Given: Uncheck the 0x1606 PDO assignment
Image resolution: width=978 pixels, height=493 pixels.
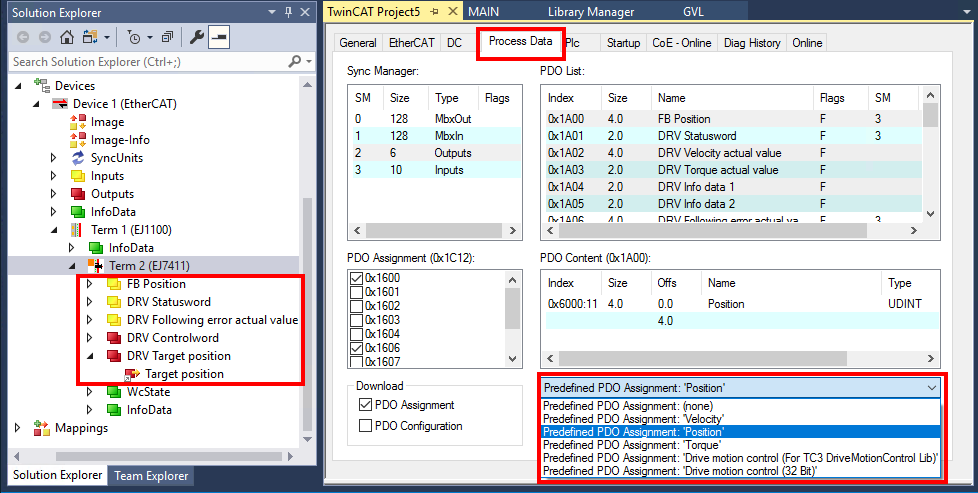Looking at the screenshot, I should (x=356, y=348).
